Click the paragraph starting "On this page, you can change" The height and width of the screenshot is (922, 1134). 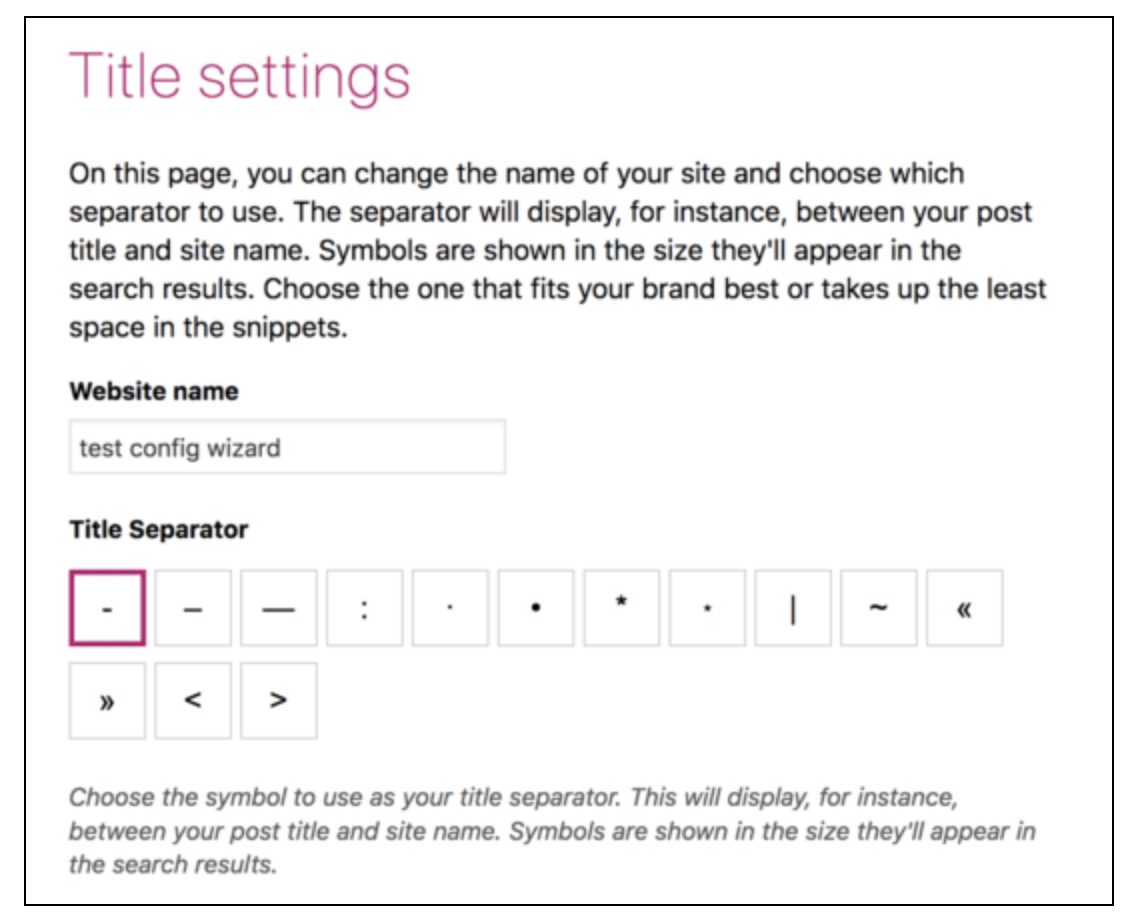point(557,250)
